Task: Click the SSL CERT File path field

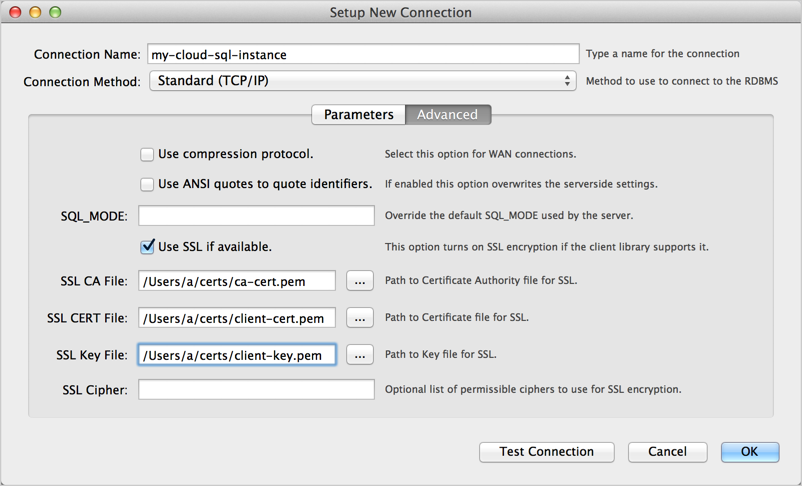Action: tap(237, 318)
